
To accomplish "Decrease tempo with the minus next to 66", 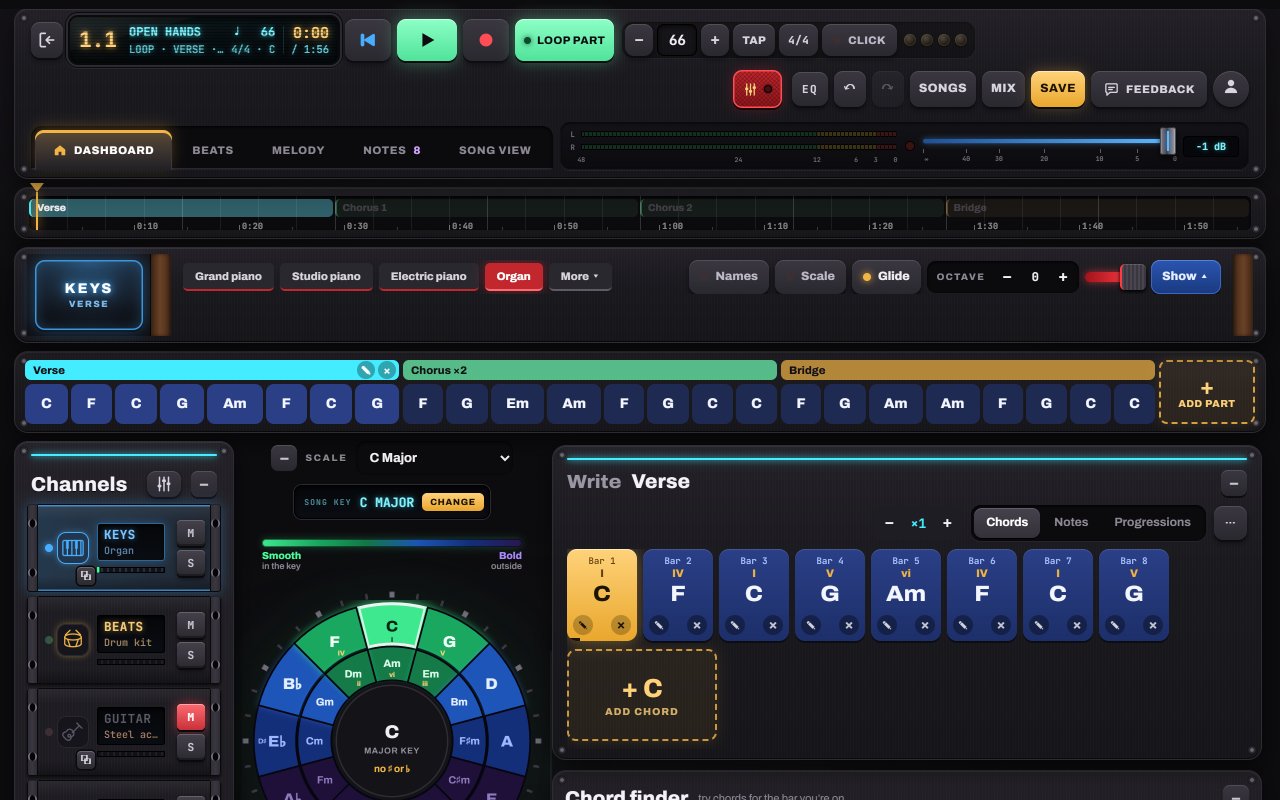I will click(x=639, y=40).
